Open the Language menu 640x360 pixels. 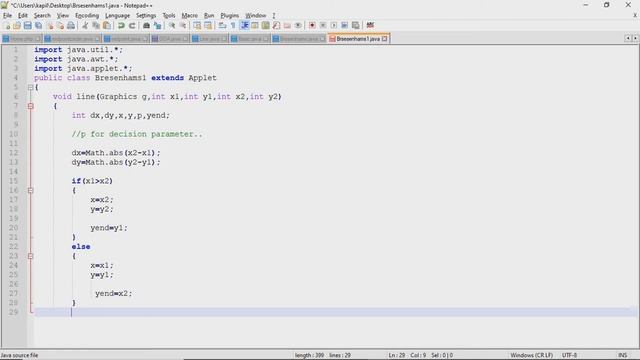(118, 16)
